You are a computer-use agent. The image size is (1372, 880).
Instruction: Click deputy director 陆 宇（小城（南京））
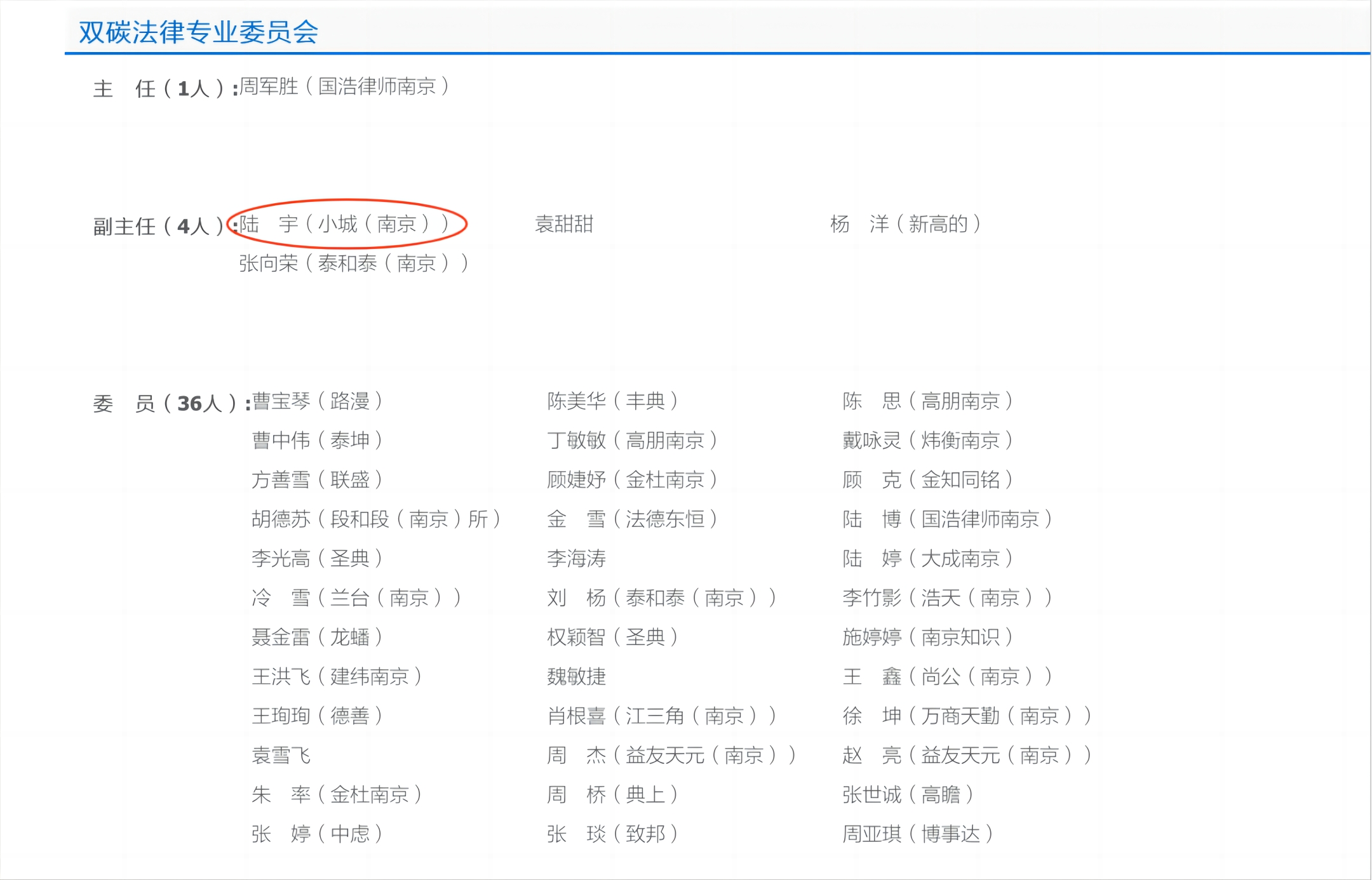345,224
